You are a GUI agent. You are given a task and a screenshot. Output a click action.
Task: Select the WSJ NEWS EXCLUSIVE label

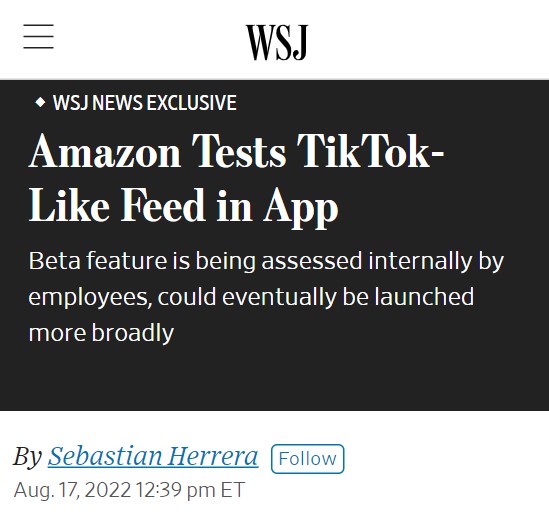coord(145,103)
